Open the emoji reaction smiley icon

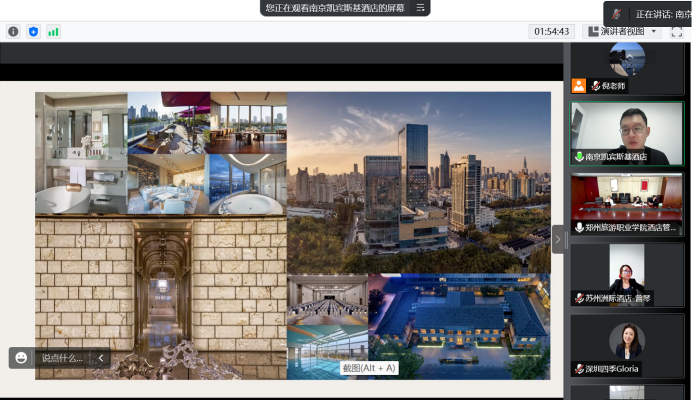click(21, 358)
